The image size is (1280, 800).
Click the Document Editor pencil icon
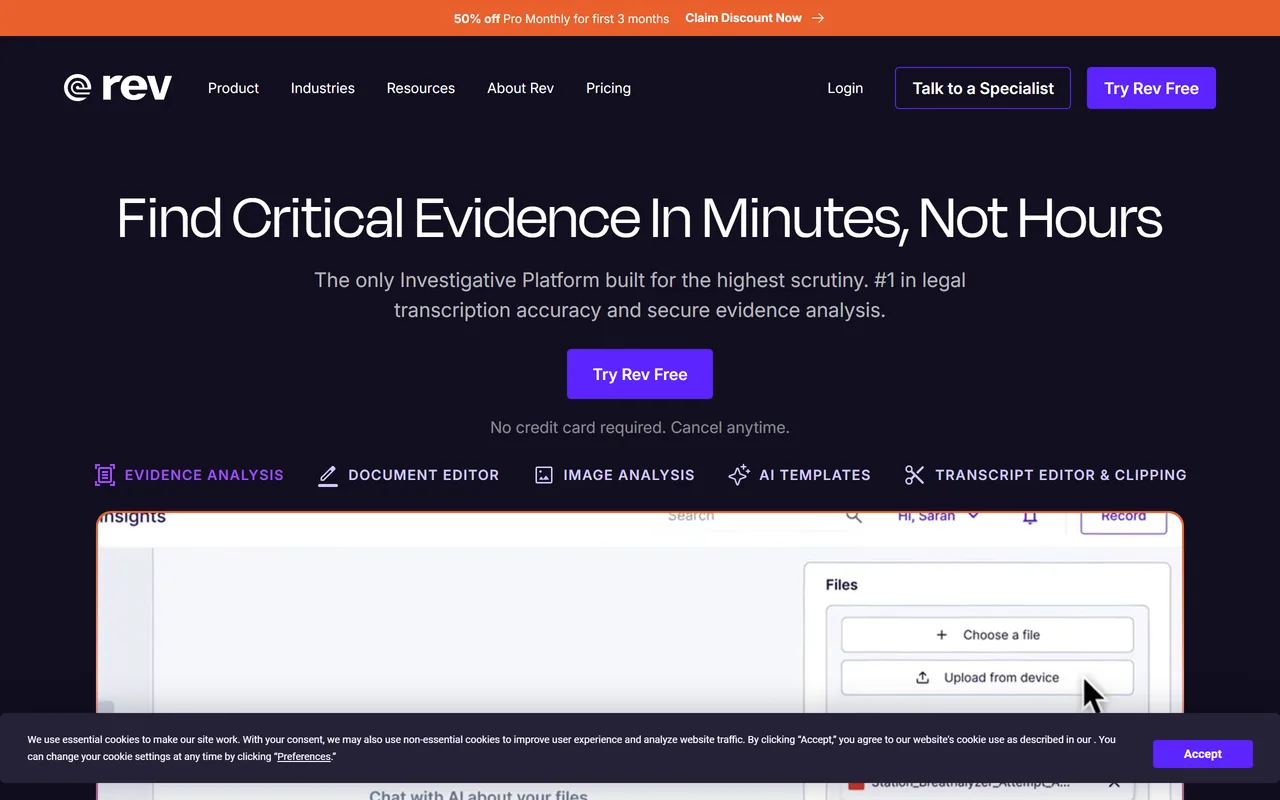tap(328, 475)
